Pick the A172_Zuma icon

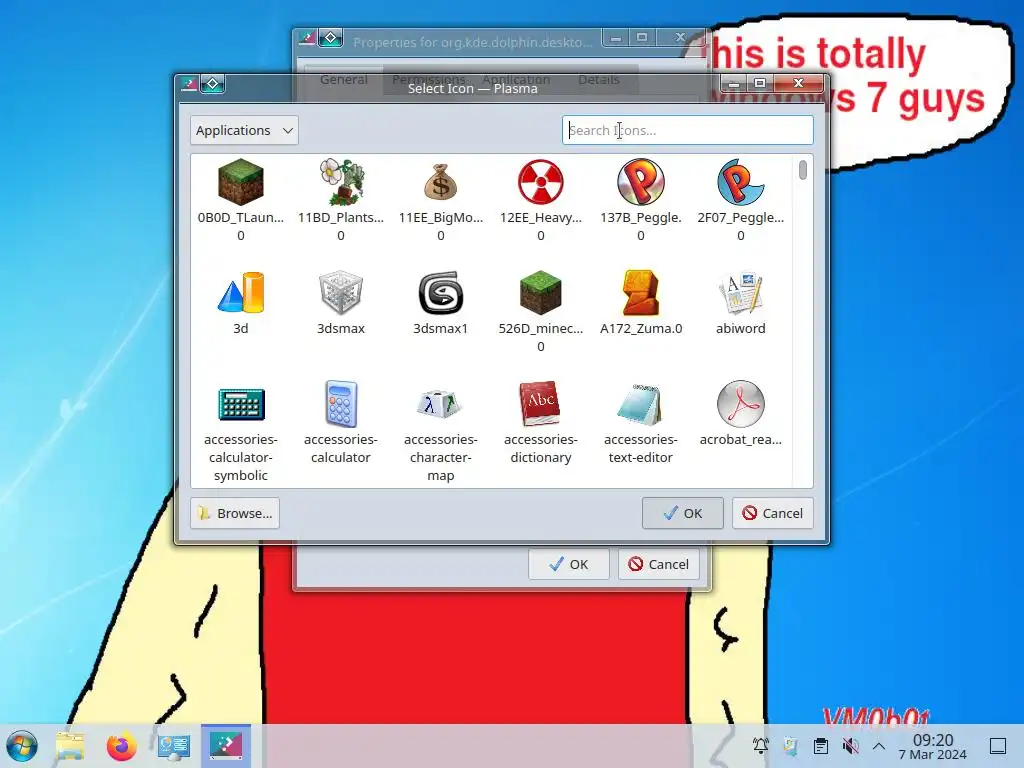pos(641,293)
